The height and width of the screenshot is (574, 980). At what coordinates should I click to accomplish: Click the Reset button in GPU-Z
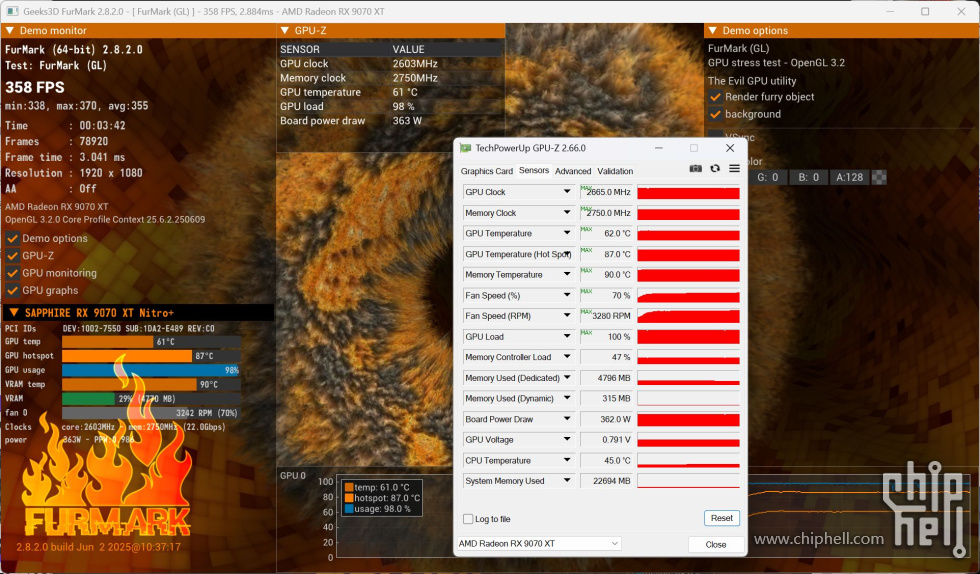tap(722, 518)
